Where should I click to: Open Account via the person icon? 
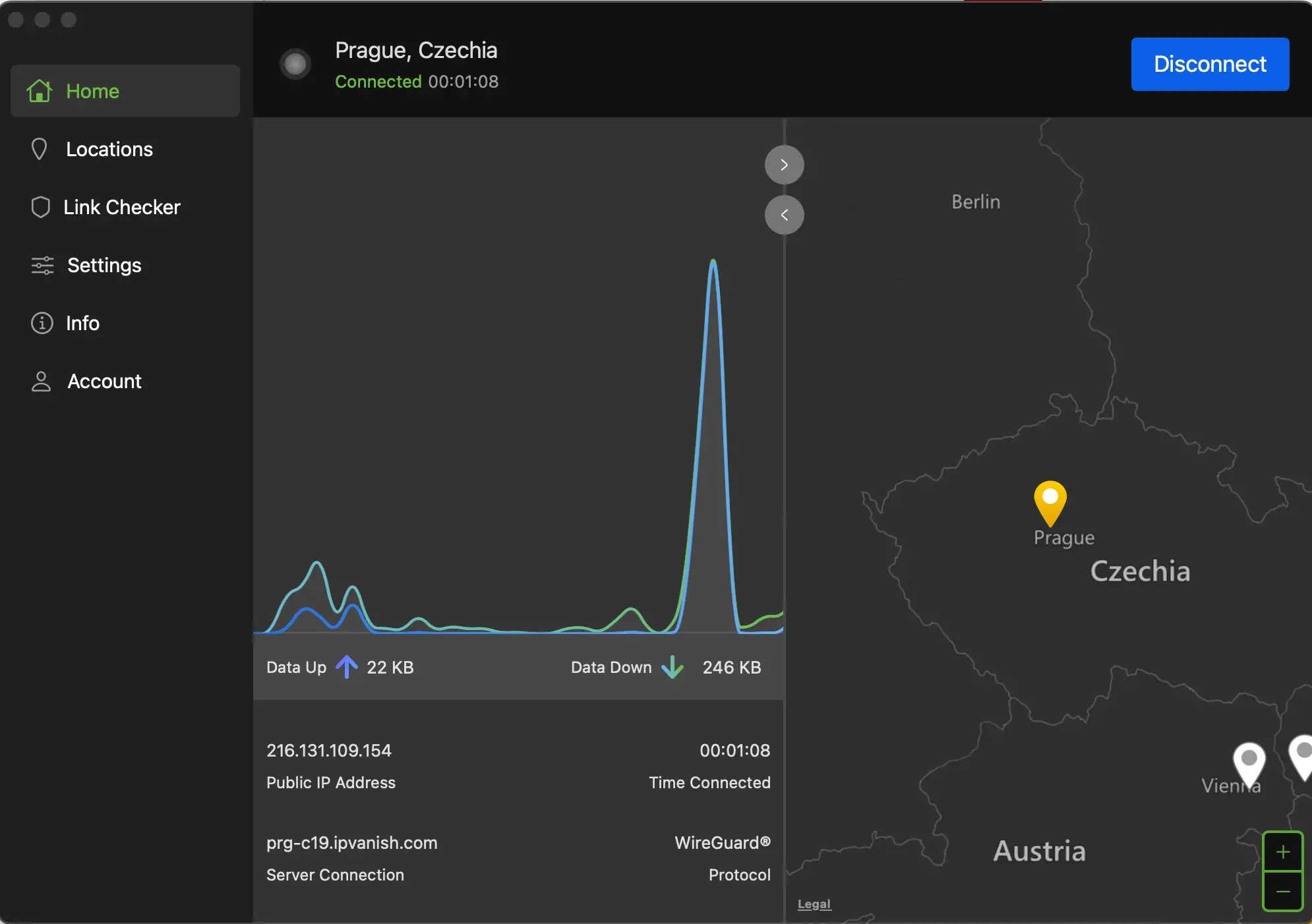pyautogui.click(x=40, y=381)
